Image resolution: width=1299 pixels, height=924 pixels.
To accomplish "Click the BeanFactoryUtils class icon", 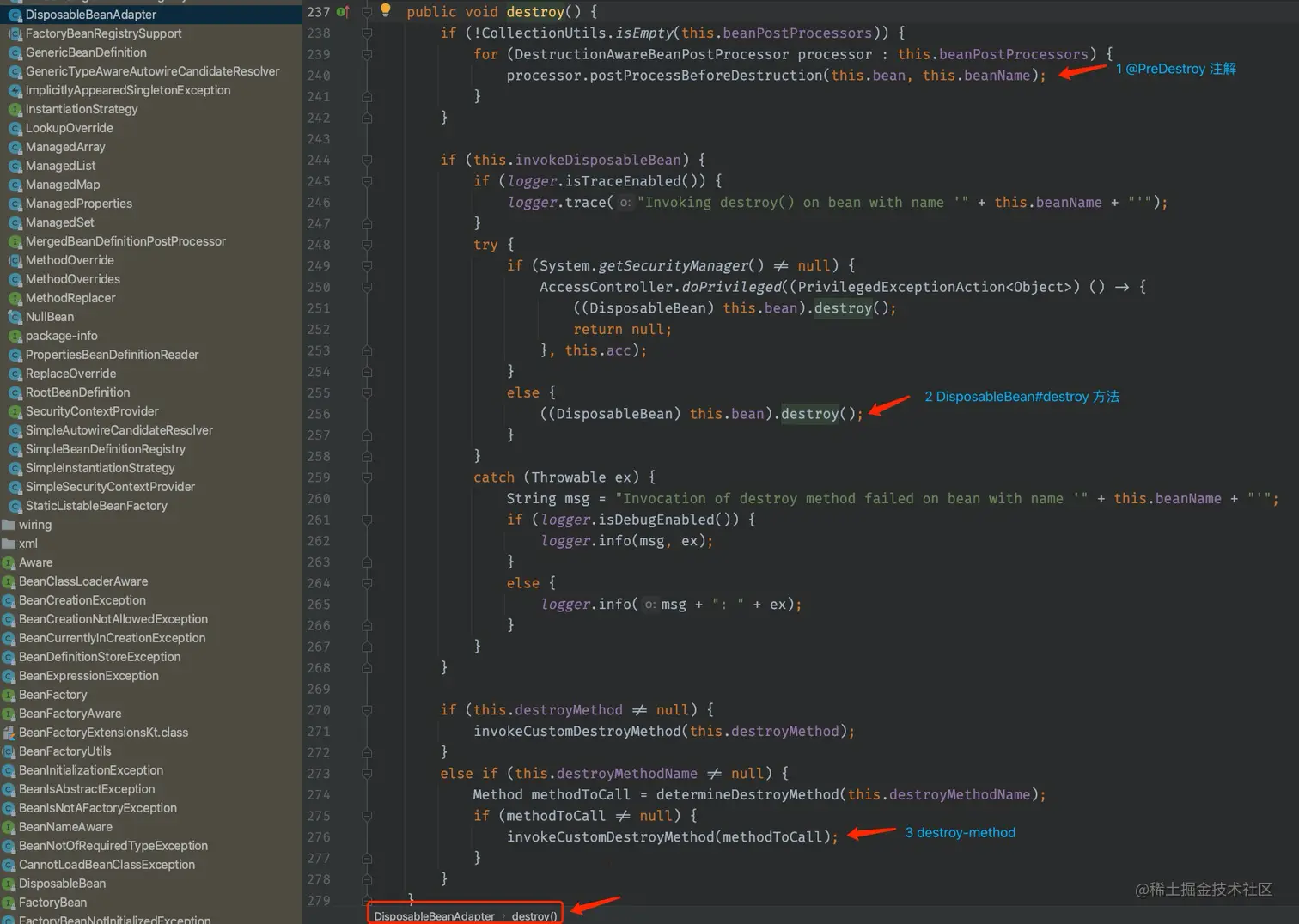I will point(9,751).
